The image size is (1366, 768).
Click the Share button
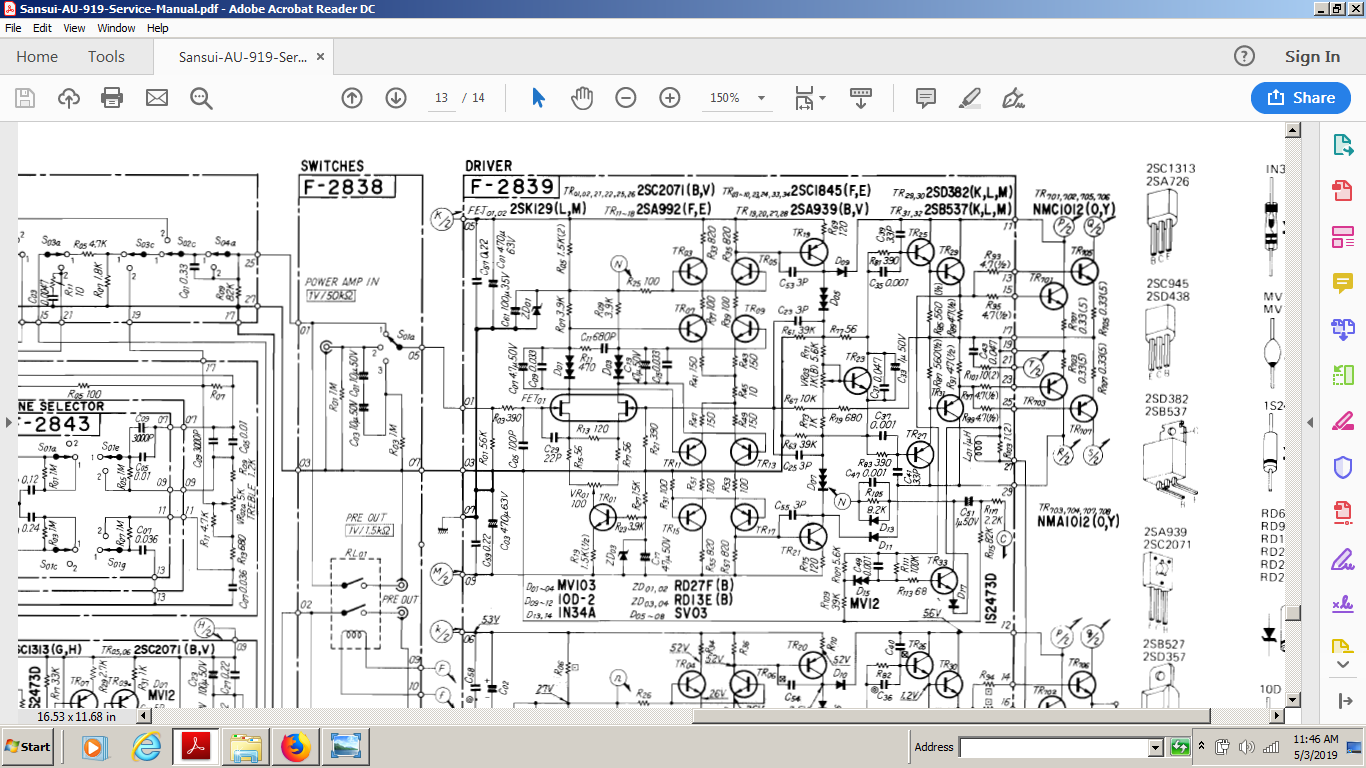pyautogui.click(x=1301, y=98)
